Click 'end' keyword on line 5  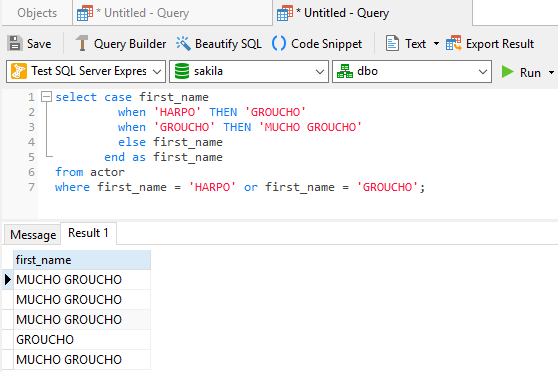point(114,157)
